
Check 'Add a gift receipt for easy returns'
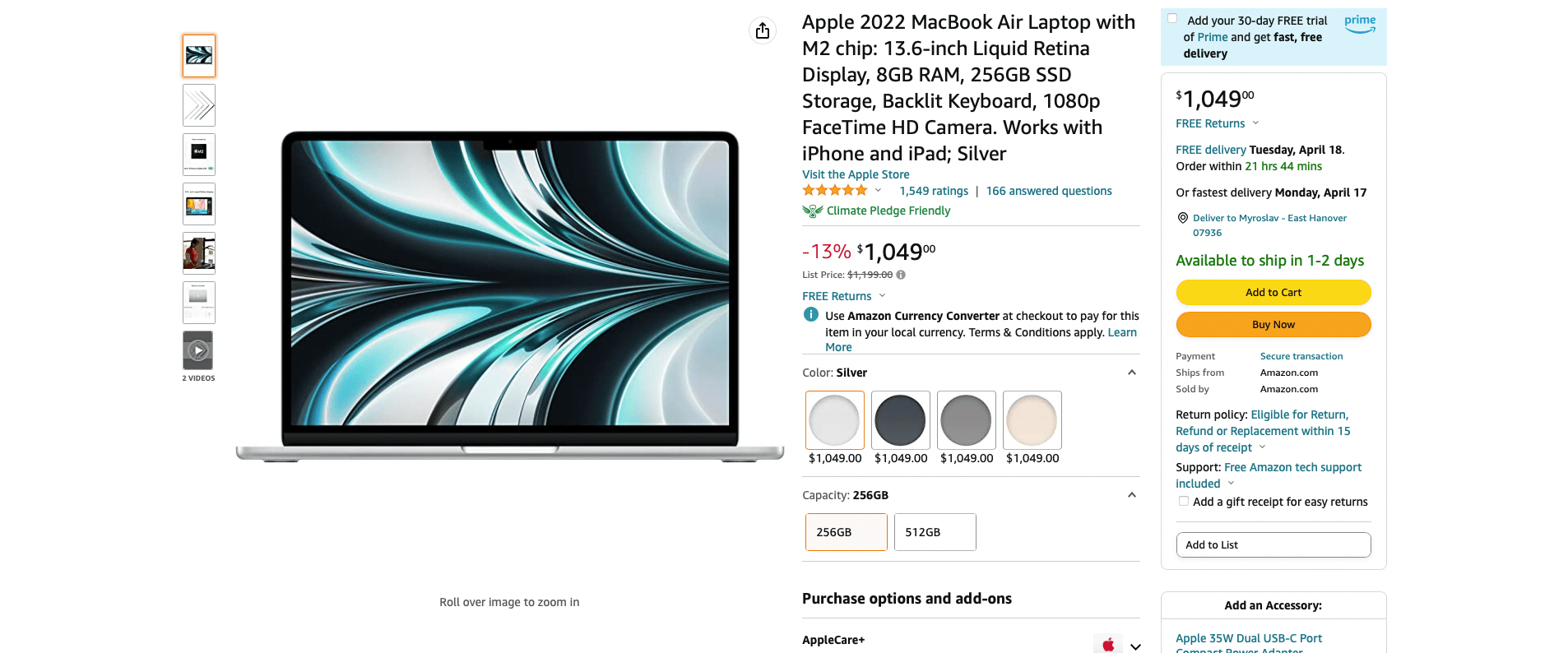[1183, 501]
